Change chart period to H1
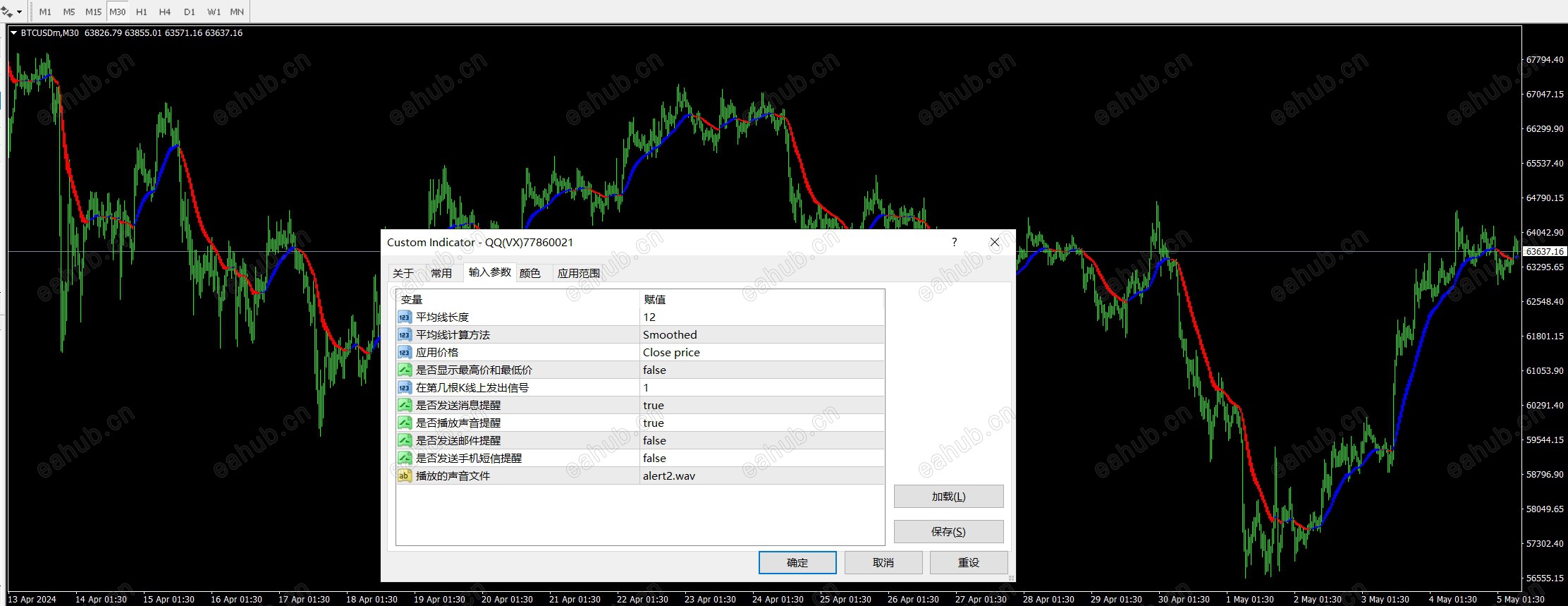Image resolution: width=1568 pixels, height=606 pixels. (x=142, y=12)
